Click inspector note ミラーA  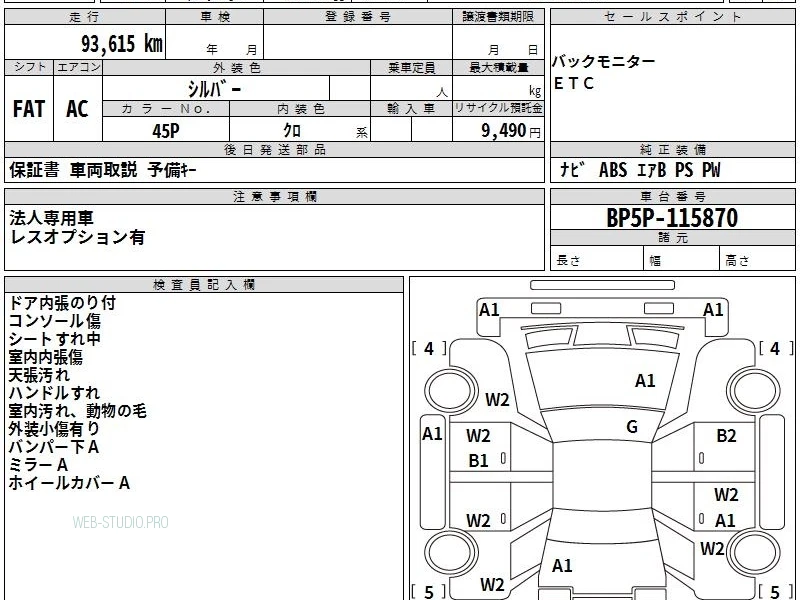click(x=38, y=465)
